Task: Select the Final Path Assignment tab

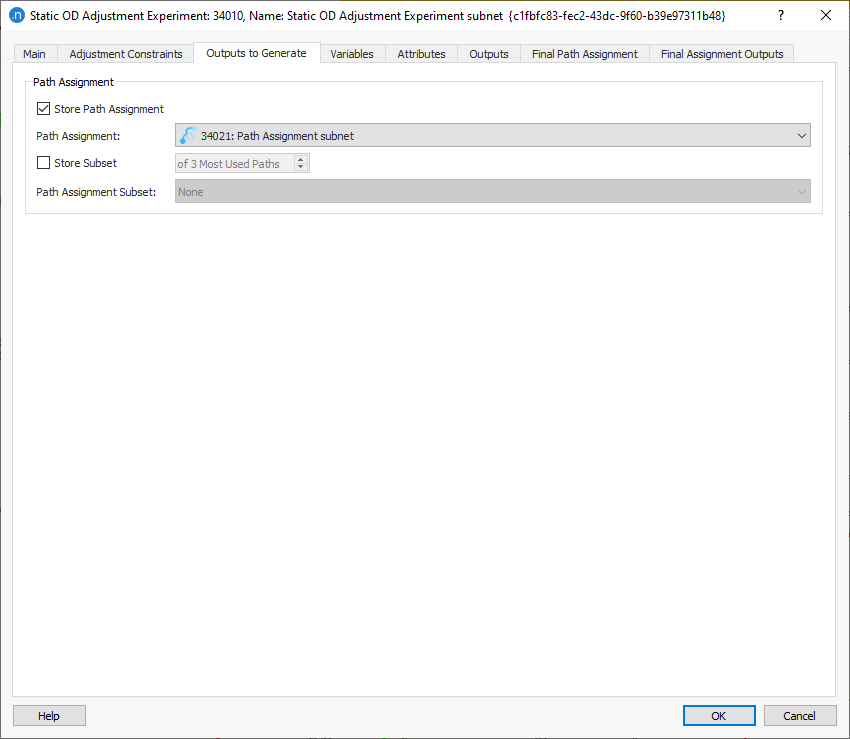Action: tap(584, 53)
